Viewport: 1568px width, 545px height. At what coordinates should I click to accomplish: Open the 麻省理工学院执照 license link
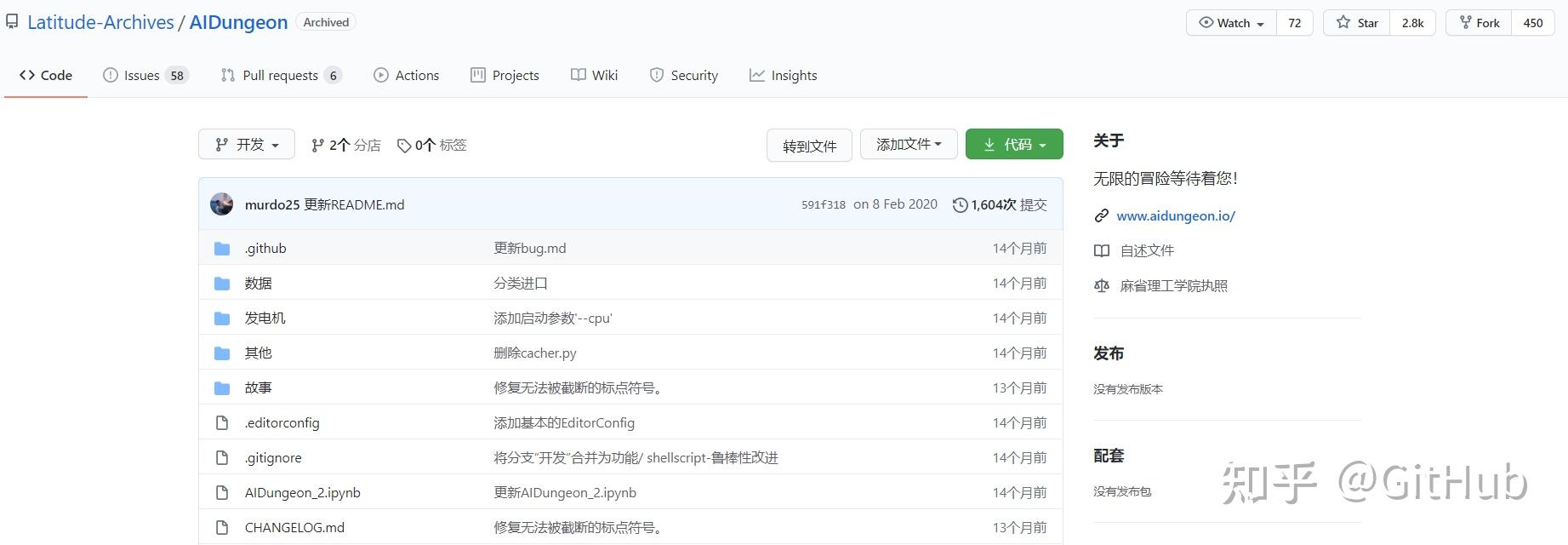[x=1174, y=285]
